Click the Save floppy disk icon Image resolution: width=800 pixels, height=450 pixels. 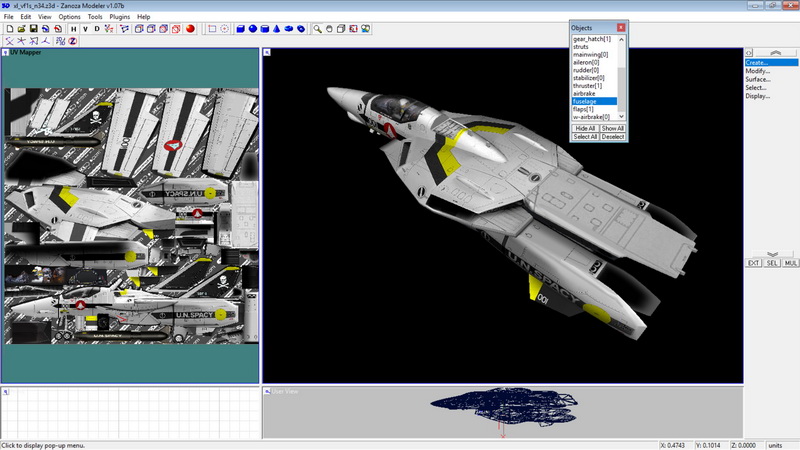34,29
